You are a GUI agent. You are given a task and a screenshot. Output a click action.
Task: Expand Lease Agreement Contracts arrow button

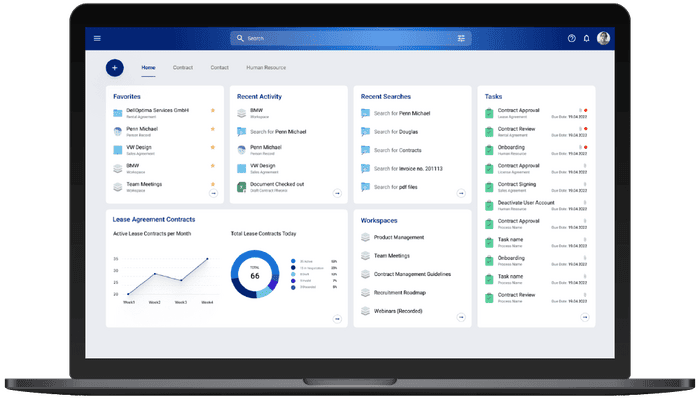tap(338, 319)
